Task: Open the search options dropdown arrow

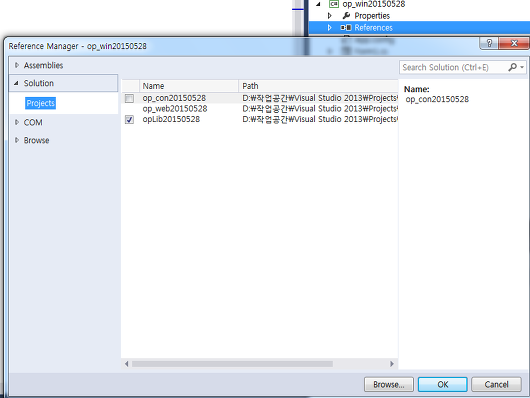Action: [522, 67]
